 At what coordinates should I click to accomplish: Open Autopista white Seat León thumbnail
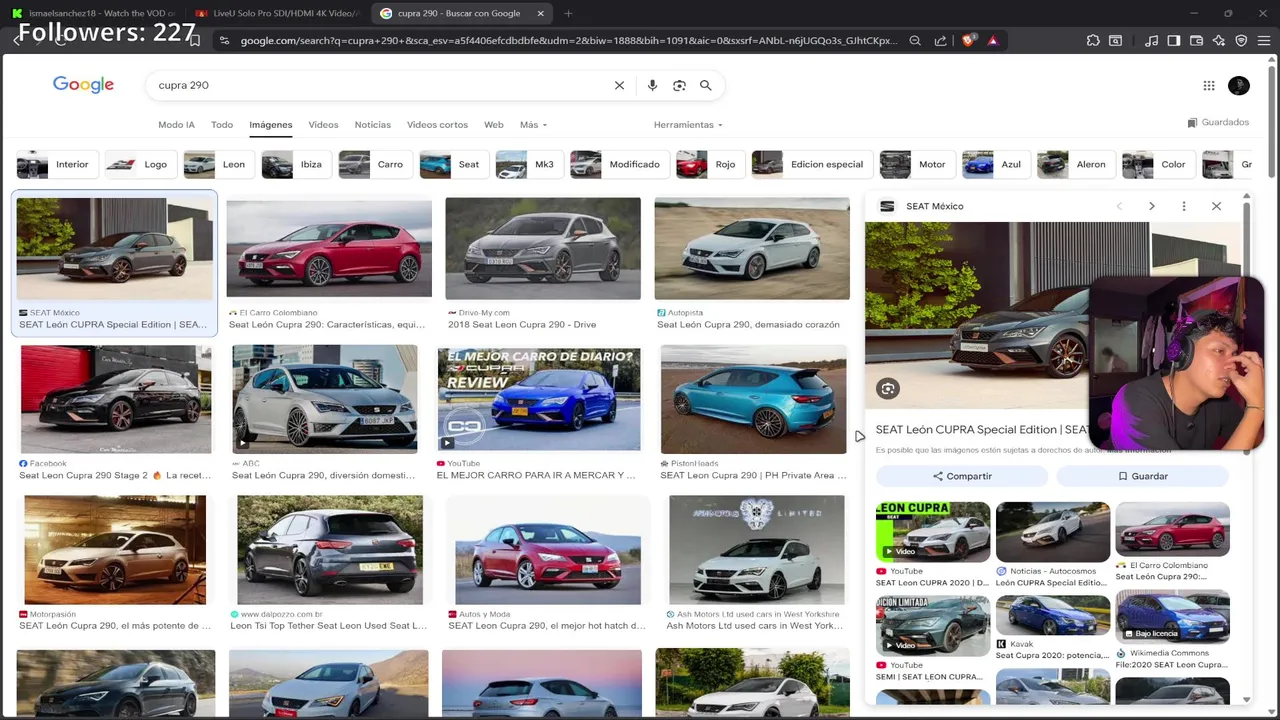pyautogui.click(x=752, y=248)
